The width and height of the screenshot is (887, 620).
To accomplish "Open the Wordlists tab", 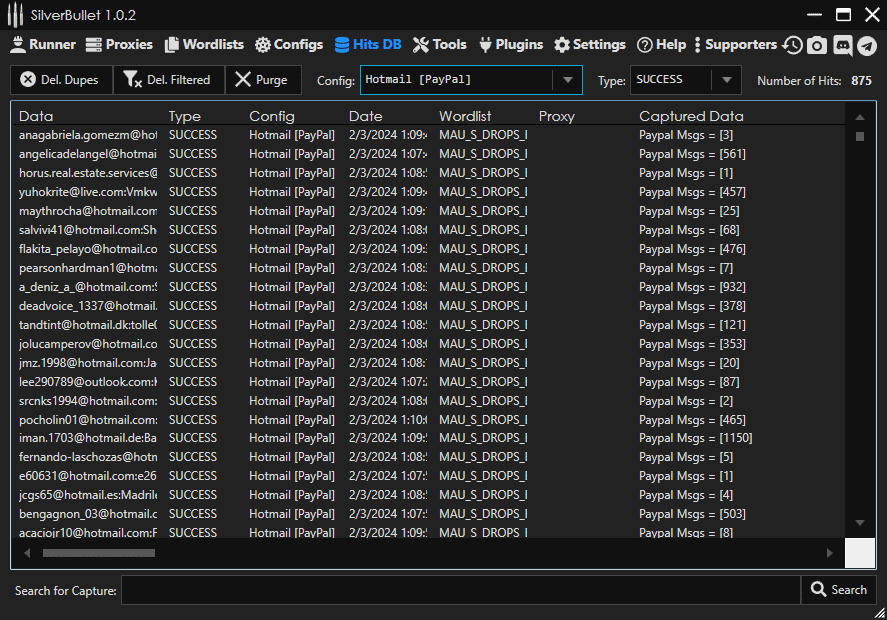I will pos(204,45).
